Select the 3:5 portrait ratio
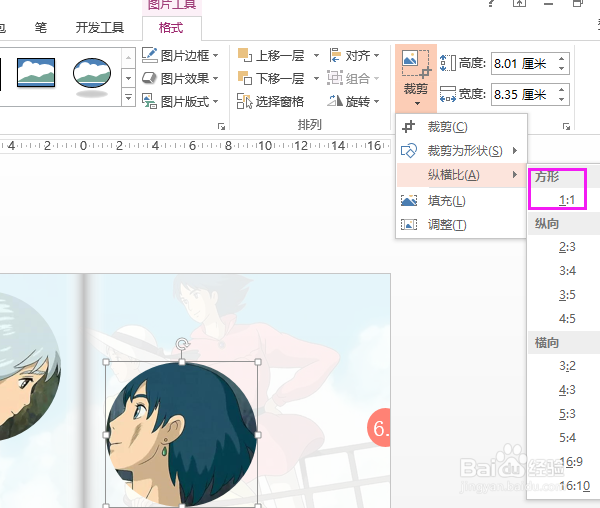This screenshot has height=508, width=600. [567, 295]
